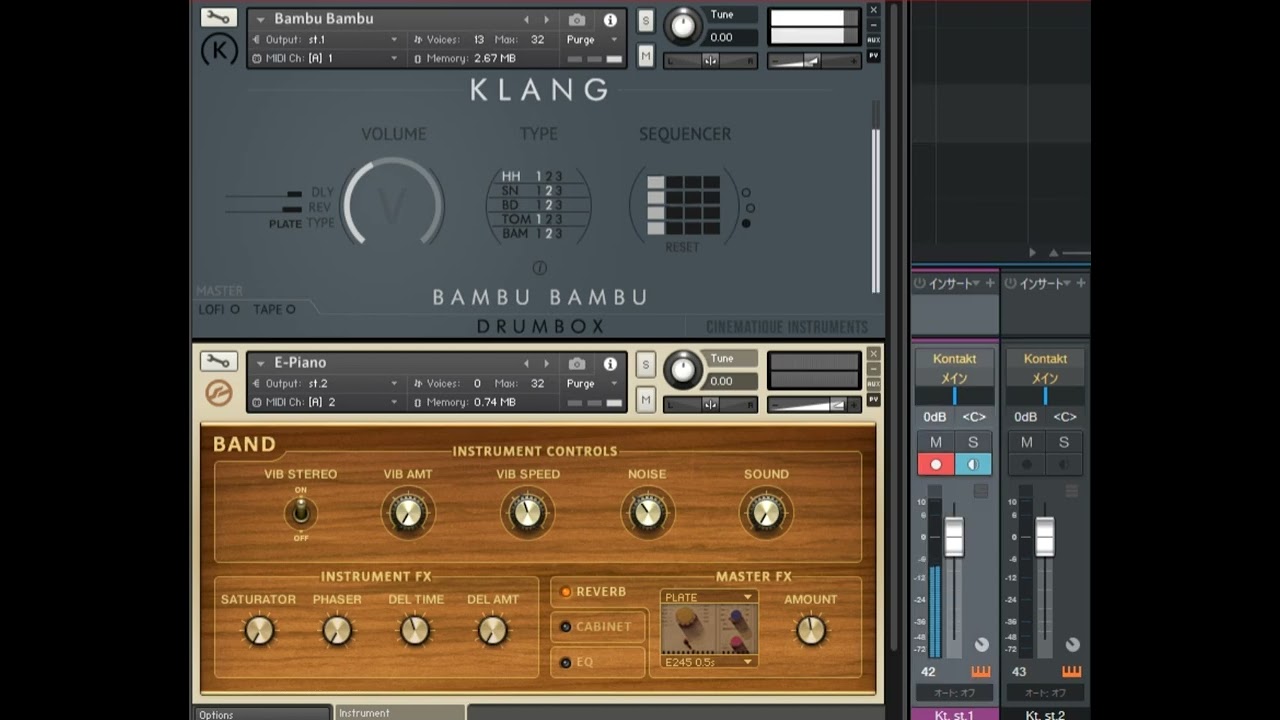This screenshot has width=1280, height=720.
Task: Load next preset for E-Piano
Action: (x=546, y=364)
